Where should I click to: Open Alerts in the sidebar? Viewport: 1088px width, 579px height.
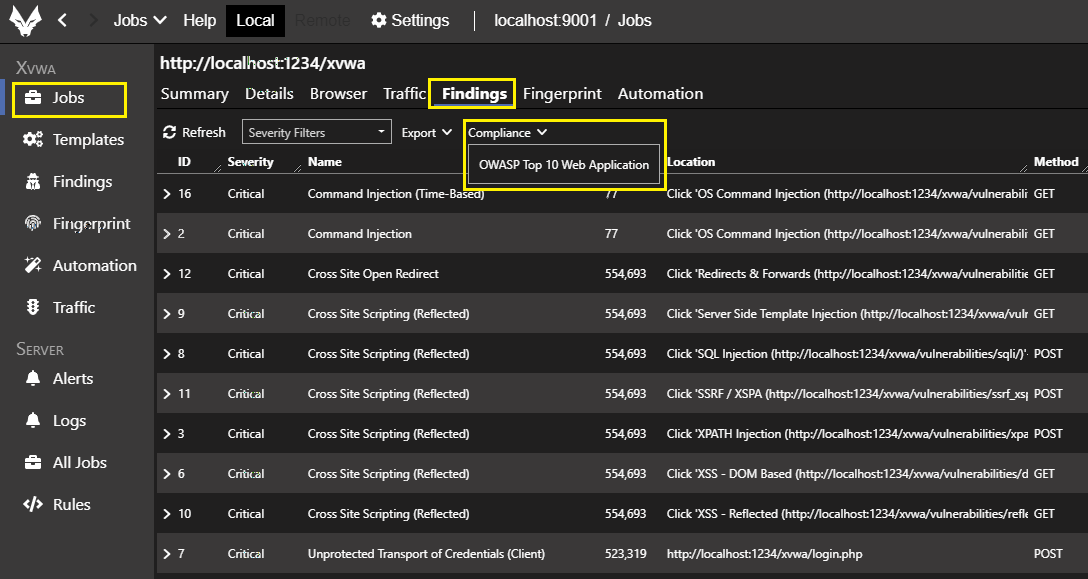73,378
